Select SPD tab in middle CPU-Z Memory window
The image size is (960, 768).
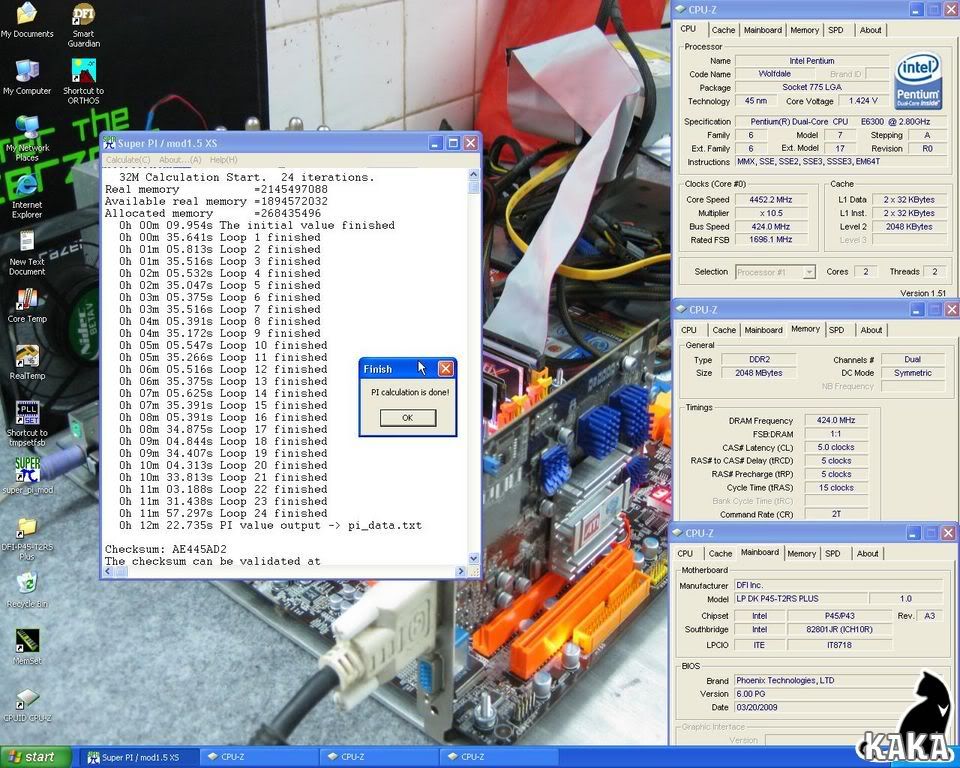pyautogui.click(x=836, y=330)
